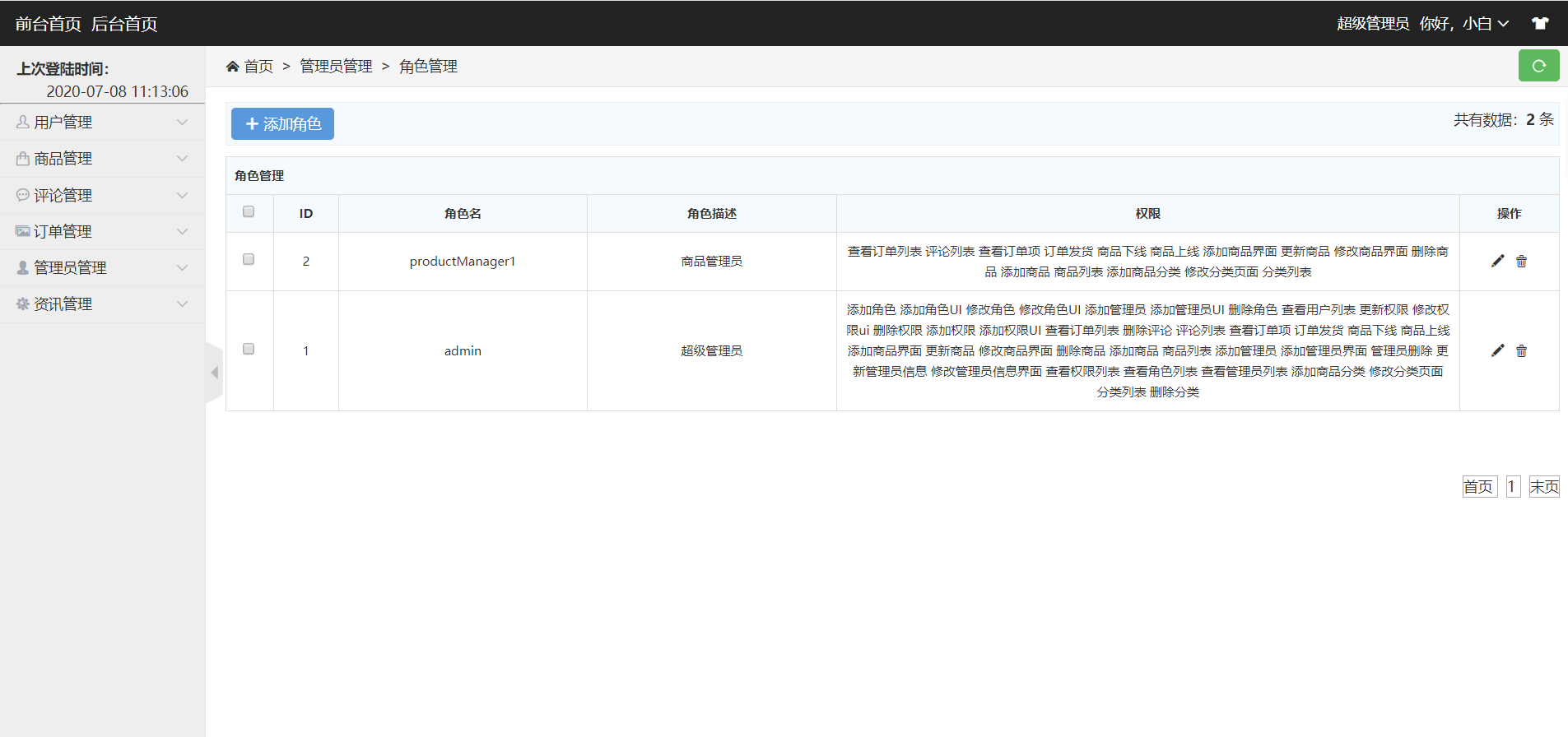Click the admin permissions text
Screen dimensions: 1568x737
click(x=1148, y=350)
